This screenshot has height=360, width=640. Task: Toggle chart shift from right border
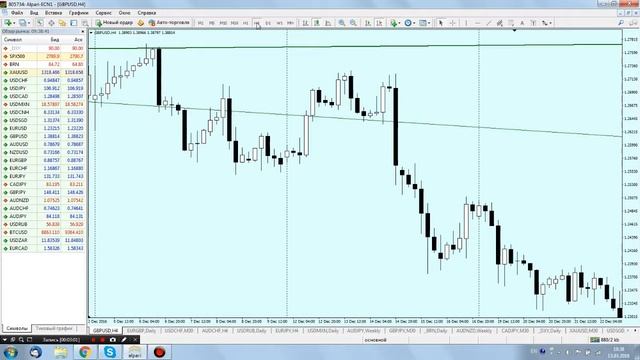pyautogui.click(x=379, y=23)
